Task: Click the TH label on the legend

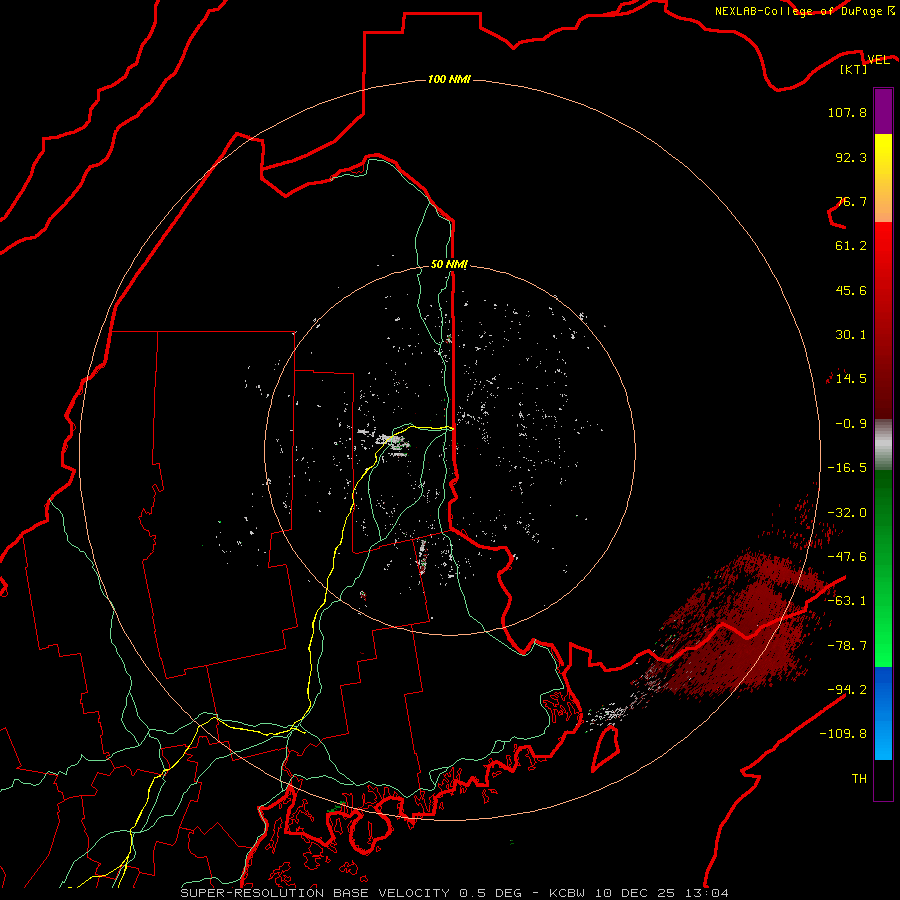Action: 859,779
